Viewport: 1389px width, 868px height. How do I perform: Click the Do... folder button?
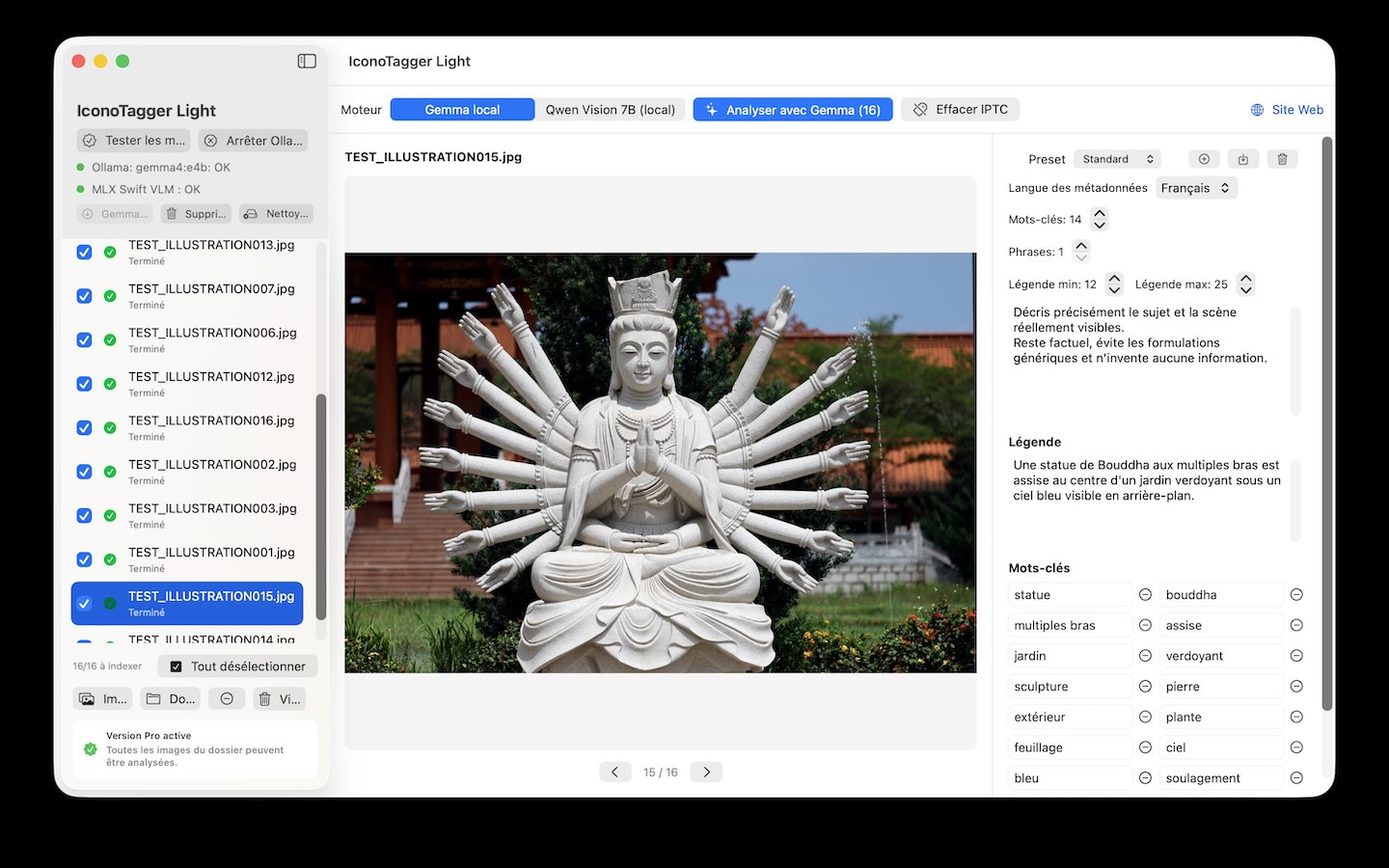point(171,699)
